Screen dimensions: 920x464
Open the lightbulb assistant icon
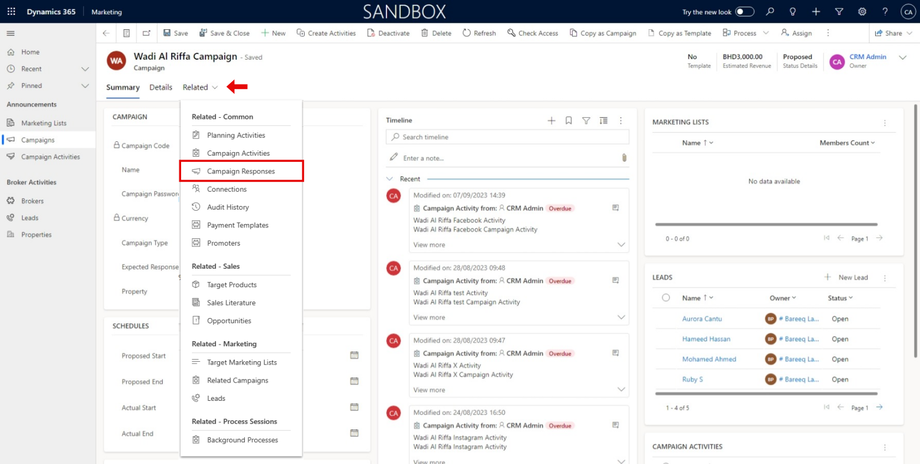pos(793,12)
